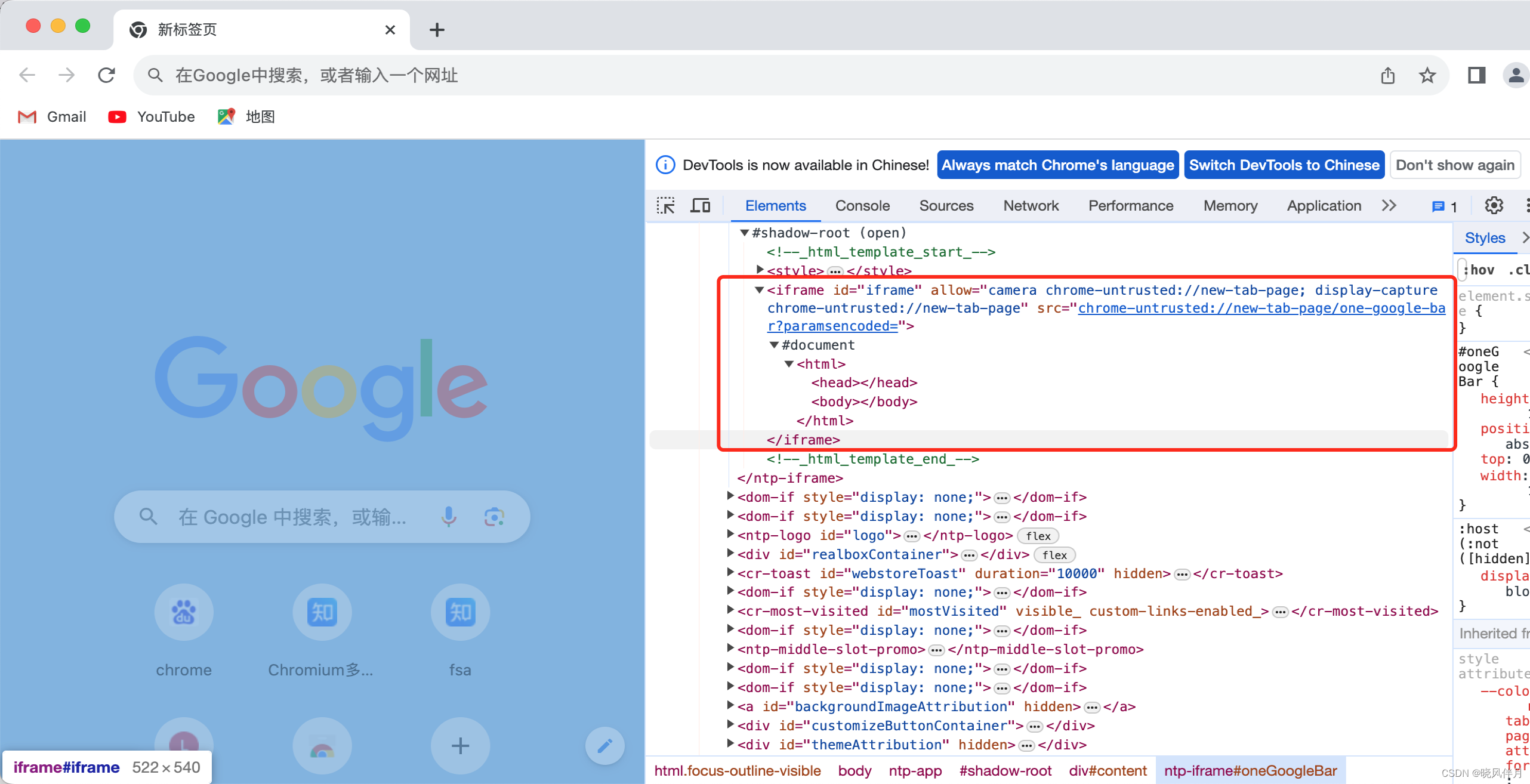Viewport: 1530px width, 784px height.
Task: Click Switch DevTools to Chinese
Action: pos(1284,165)
